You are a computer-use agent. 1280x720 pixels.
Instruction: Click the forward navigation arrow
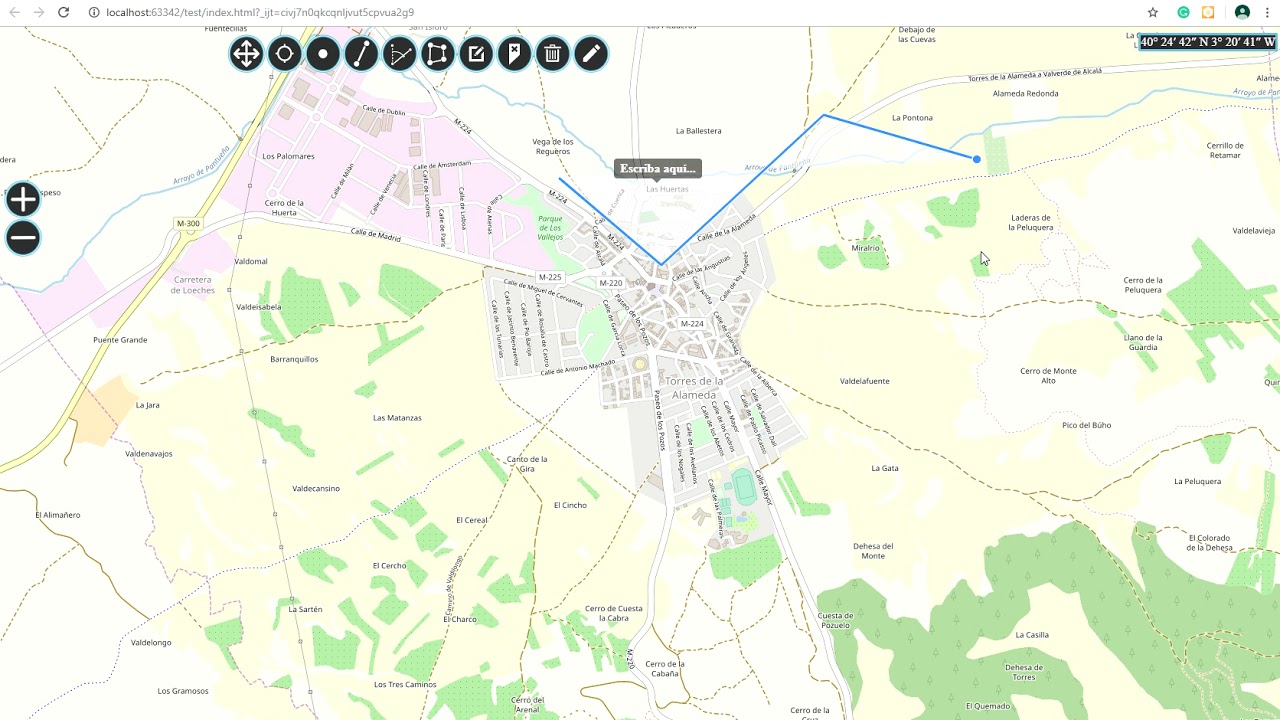point(39,12)
